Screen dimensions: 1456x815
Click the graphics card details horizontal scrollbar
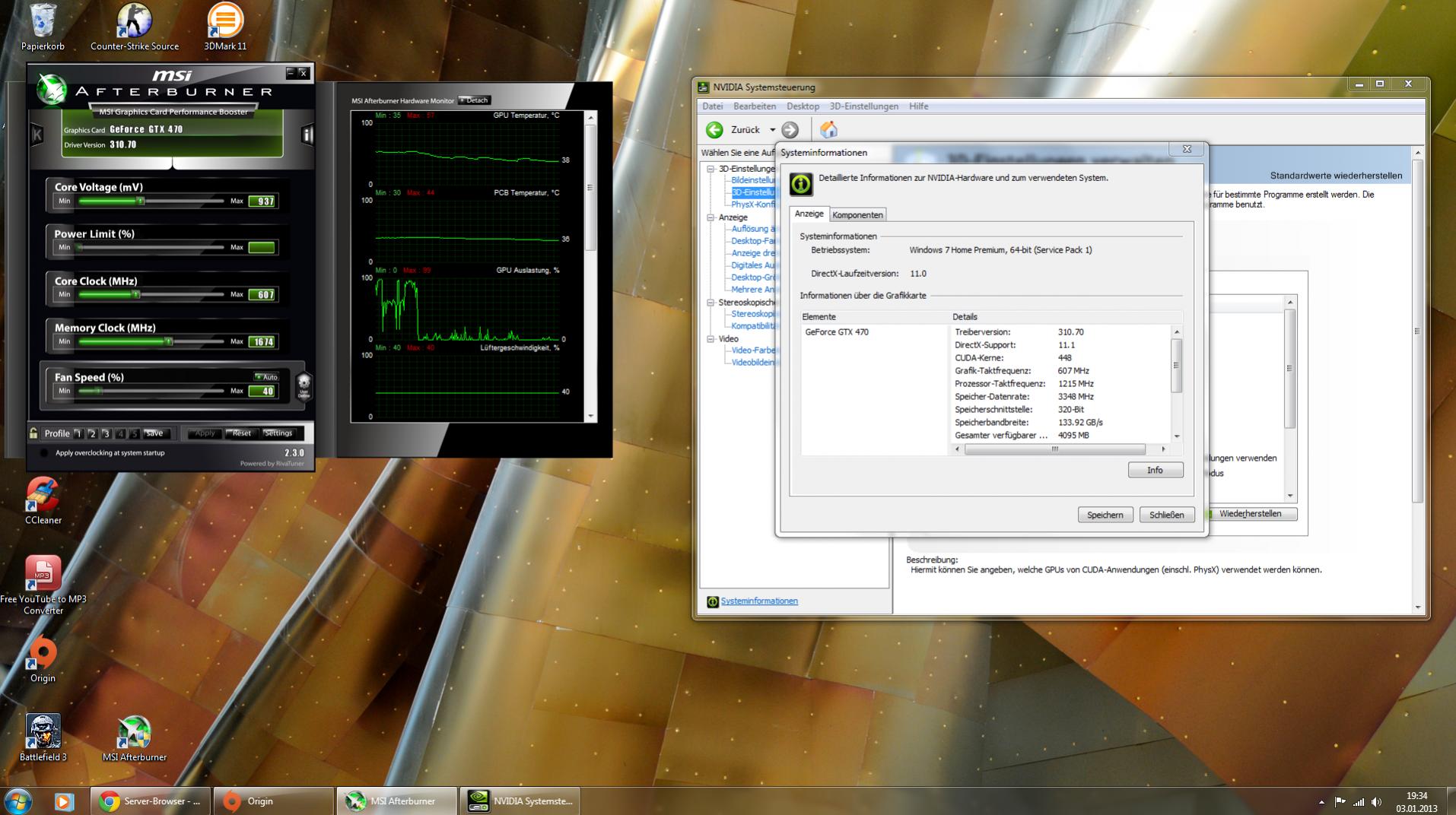click(x=1054, y=449)
